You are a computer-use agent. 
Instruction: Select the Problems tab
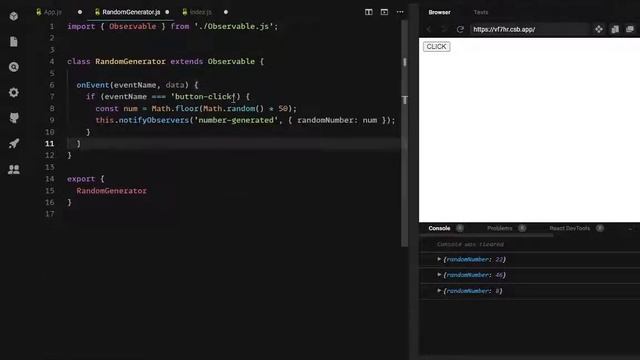500,228
